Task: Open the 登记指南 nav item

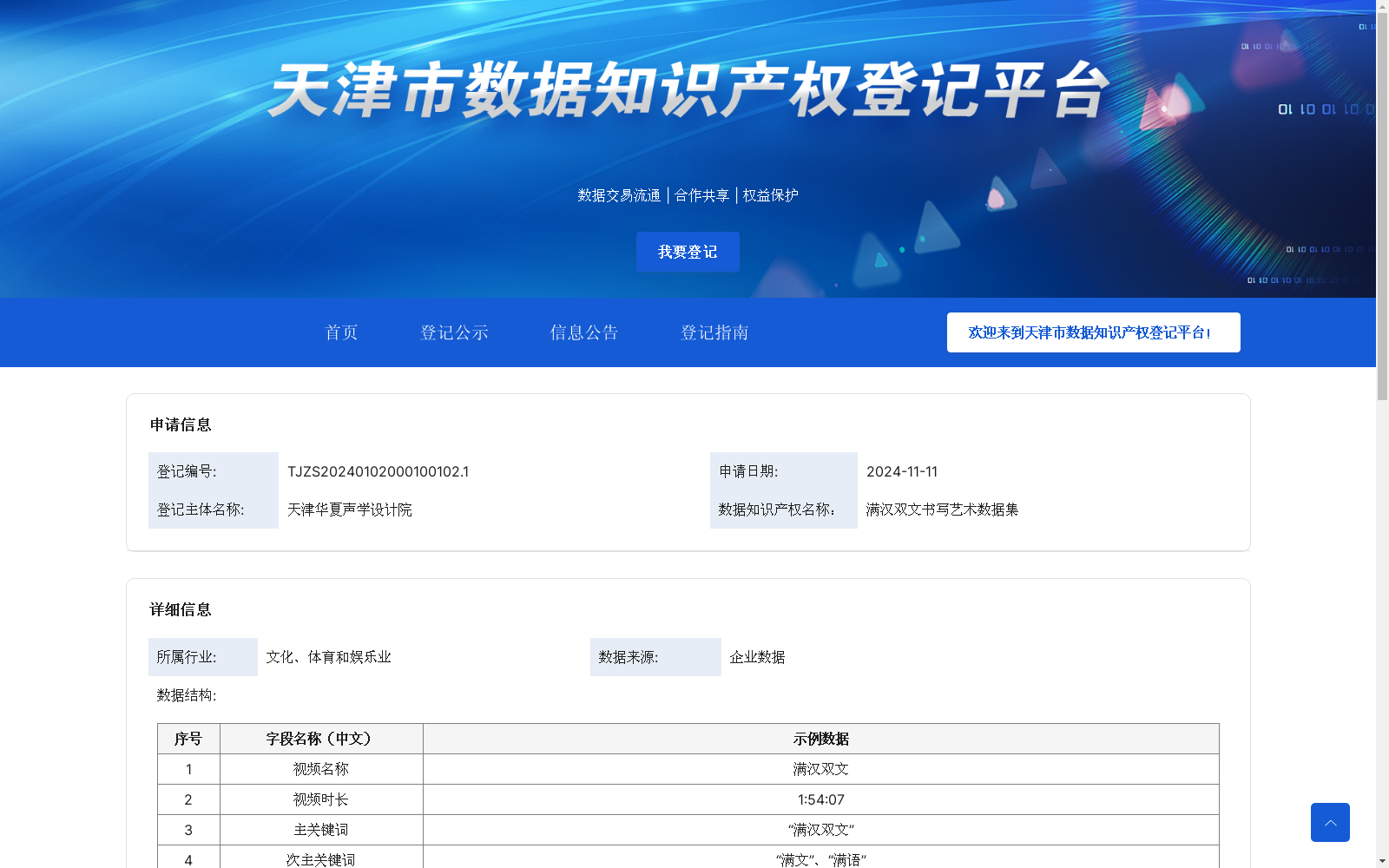Action: point(714,332)
